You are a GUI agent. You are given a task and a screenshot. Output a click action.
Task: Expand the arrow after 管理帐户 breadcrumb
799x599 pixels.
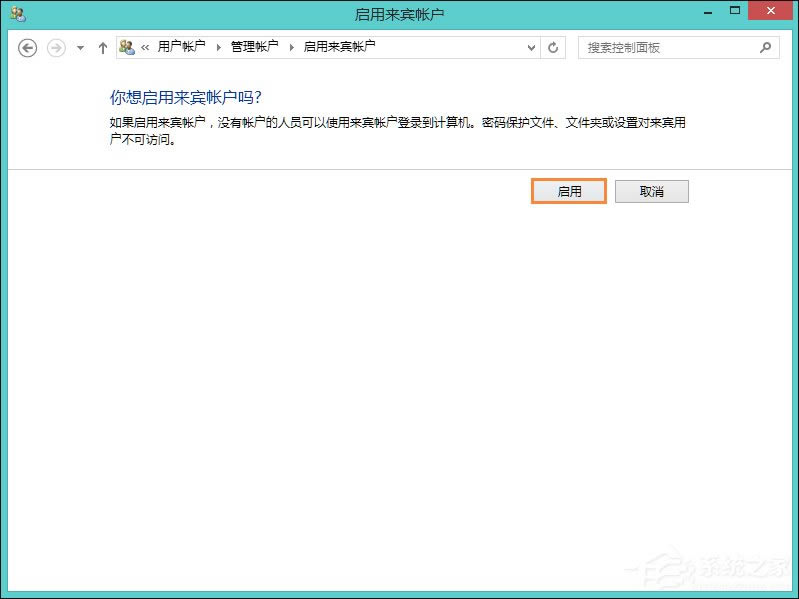(292, 47)
